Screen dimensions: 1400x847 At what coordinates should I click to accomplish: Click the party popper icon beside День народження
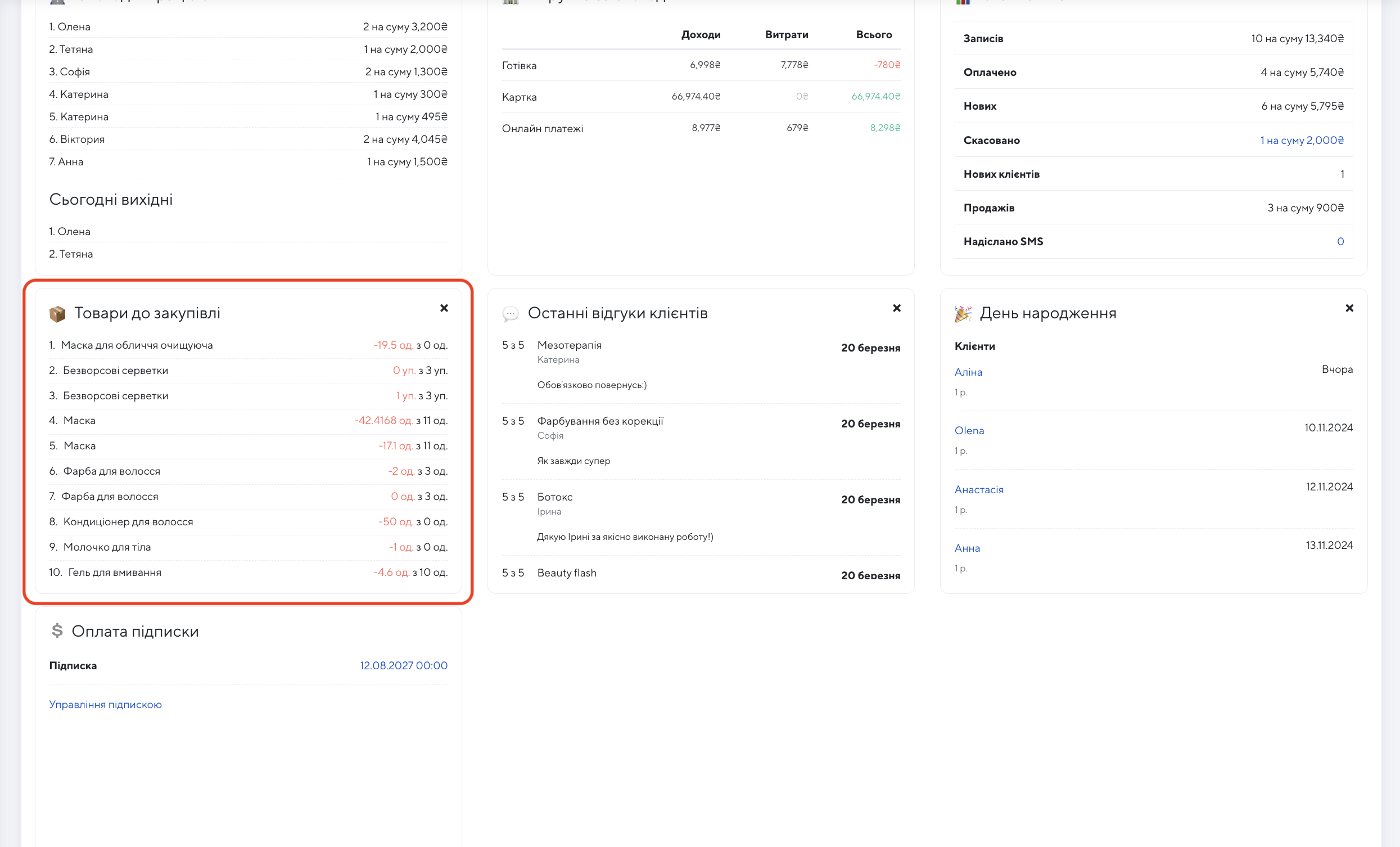[x=963, y=314]
